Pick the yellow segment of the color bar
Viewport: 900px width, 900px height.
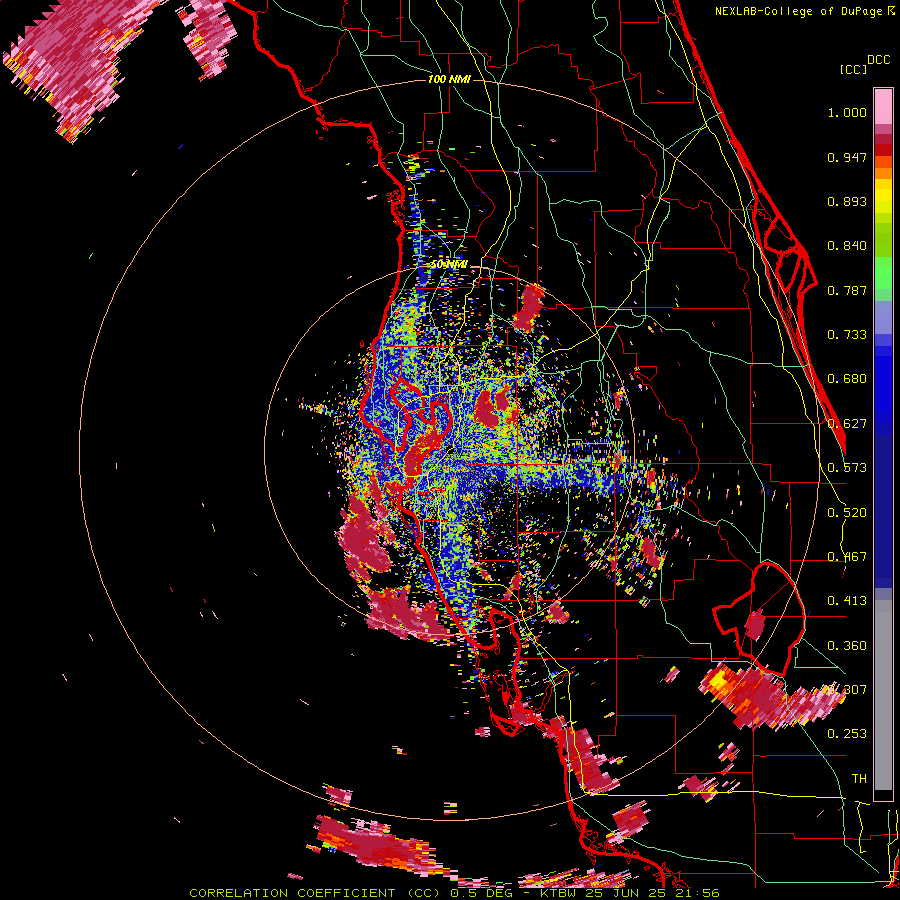pyautogui.click(x=883, y=197)
